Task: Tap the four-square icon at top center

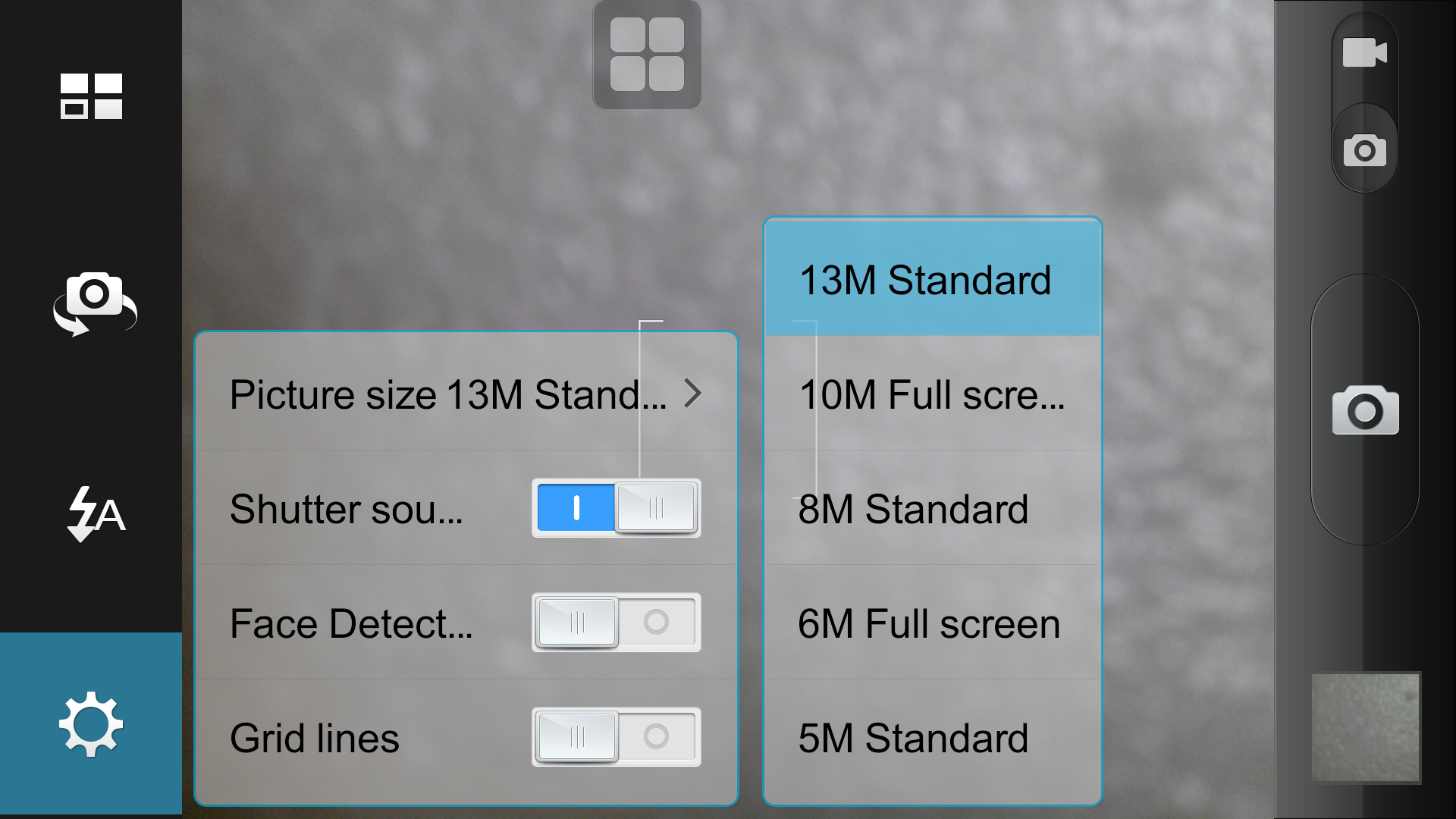Action: tap(647, 55)
